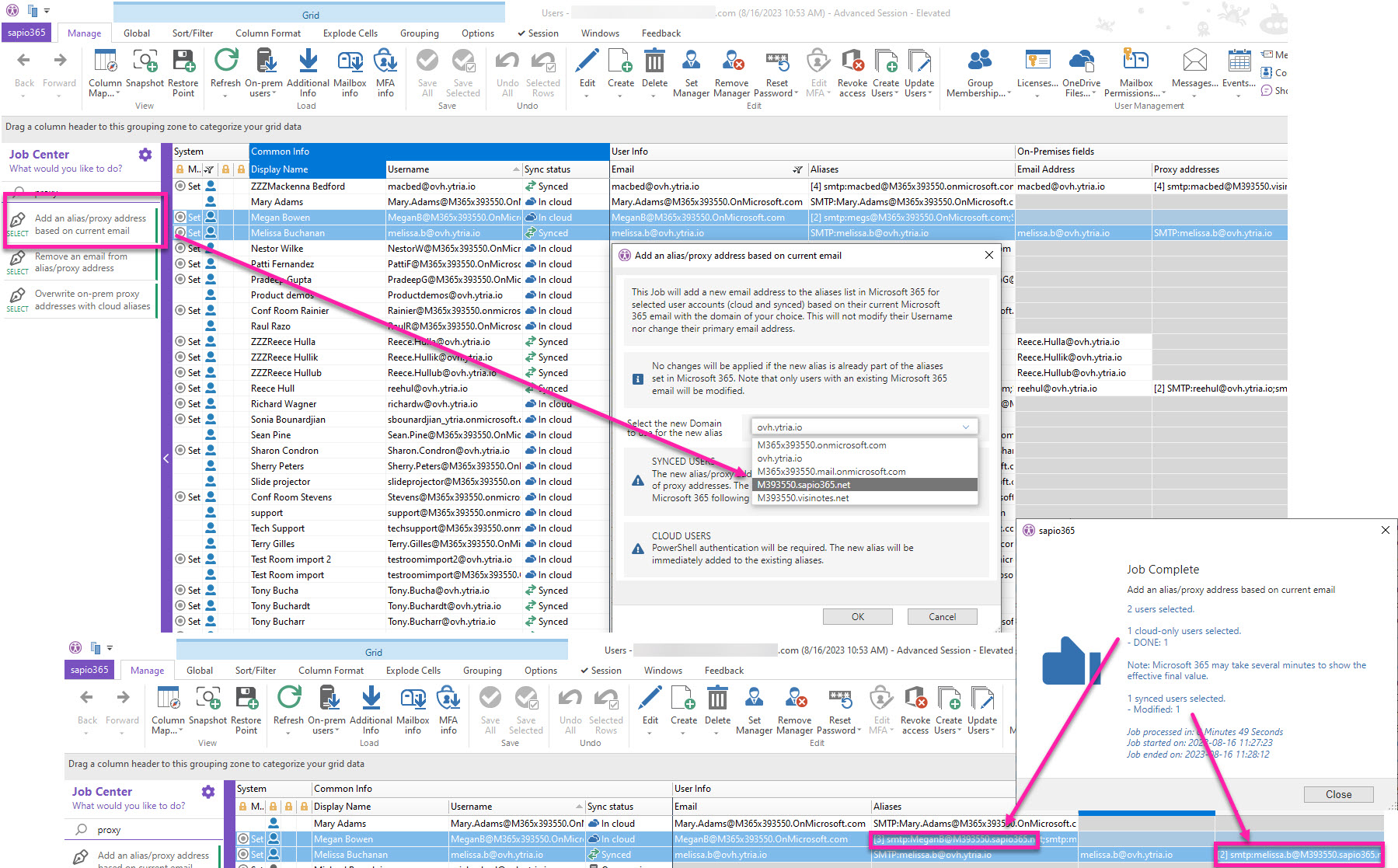Open Column Format tab in top window
Screen dimensions: 1398x868
coord(268,33)
